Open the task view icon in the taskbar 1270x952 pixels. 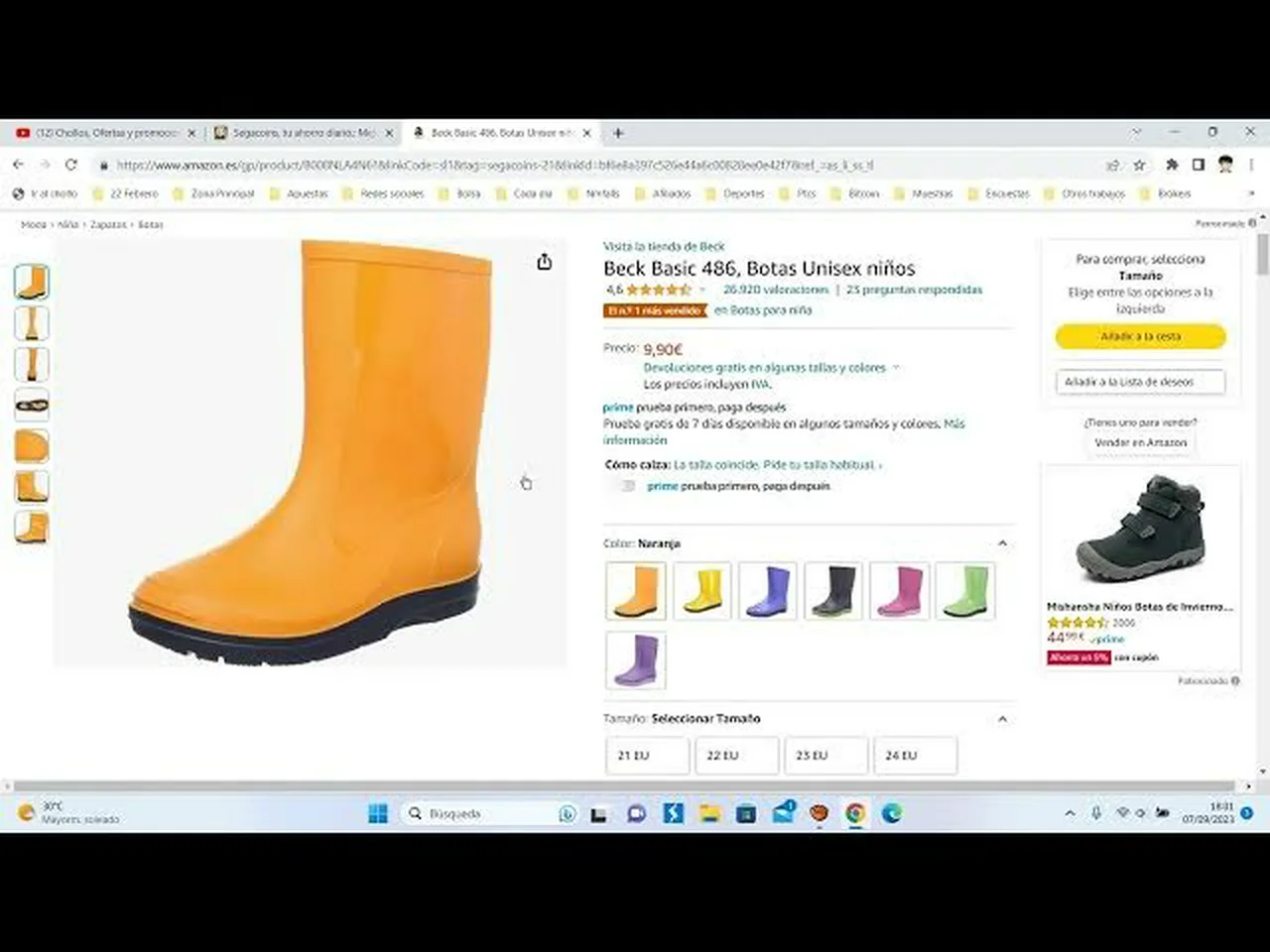[598, 814]
